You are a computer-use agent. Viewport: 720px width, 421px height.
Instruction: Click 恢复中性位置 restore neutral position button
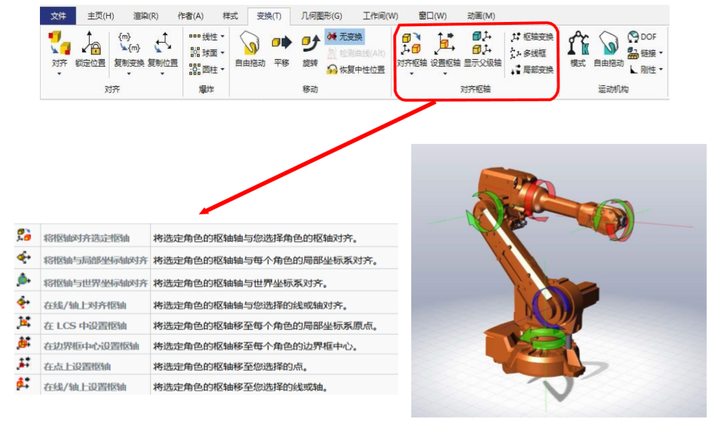[x=354, y=69]
